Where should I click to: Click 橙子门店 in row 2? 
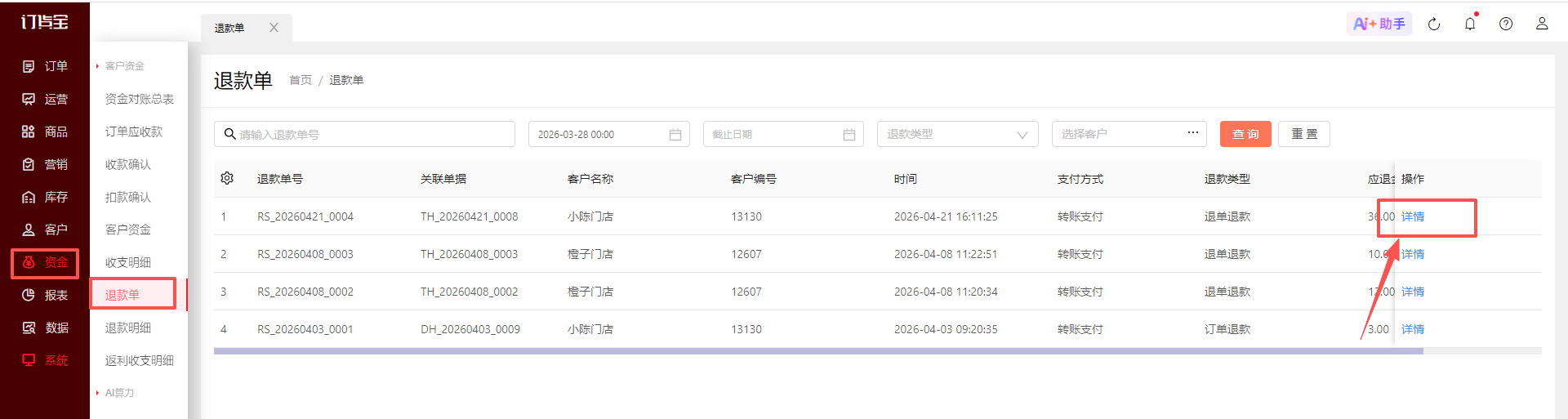[x=590, y=254]
